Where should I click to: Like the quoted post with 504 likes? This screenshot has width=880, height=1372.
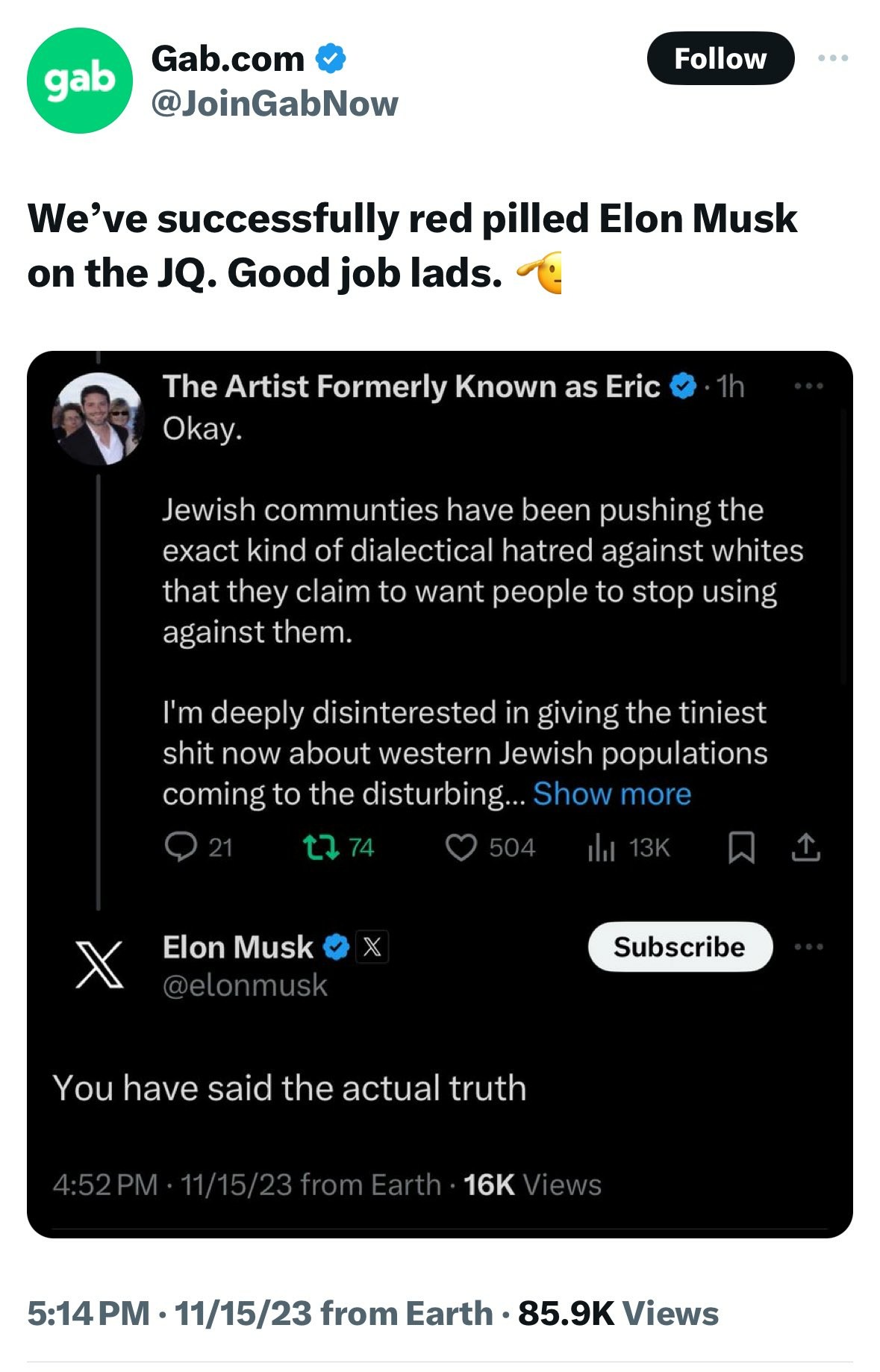(461, 847)
